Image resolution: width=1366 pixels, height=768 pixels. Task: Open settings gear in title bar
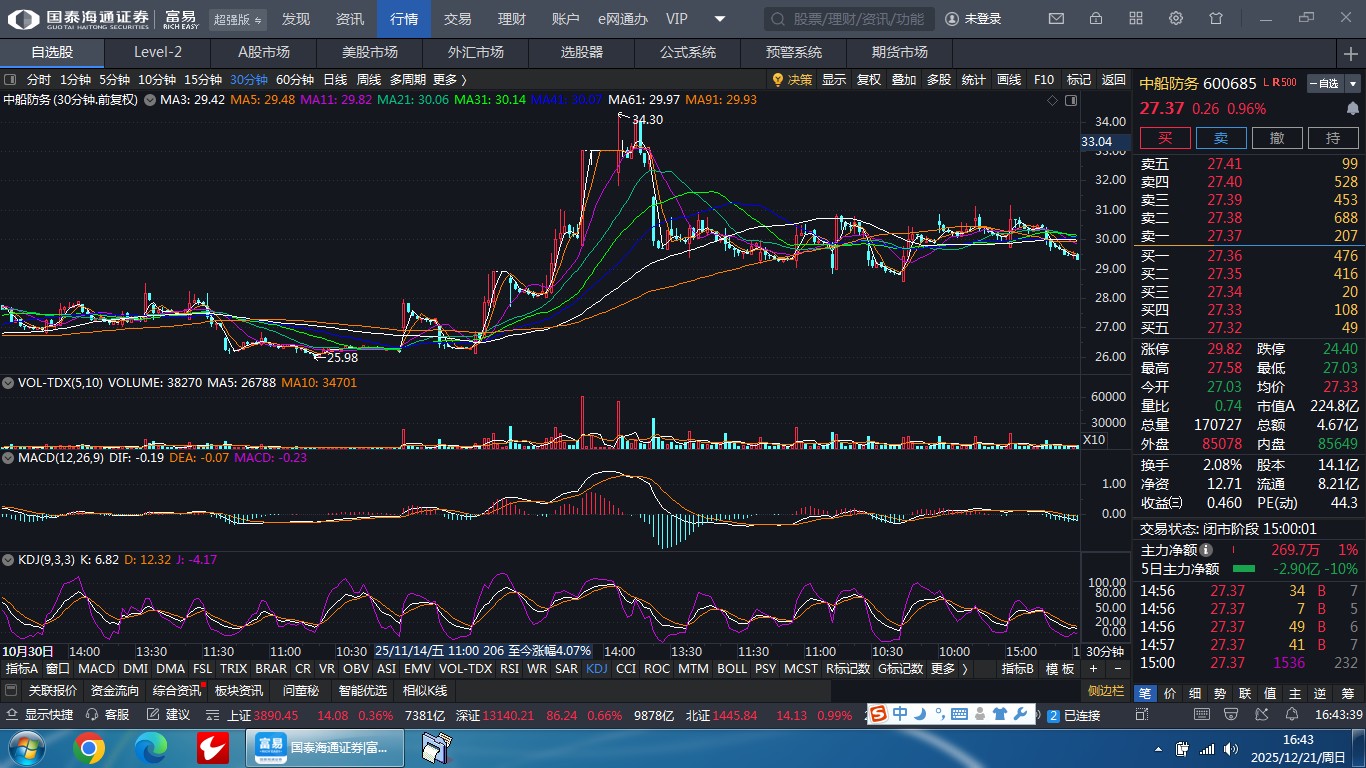coord(1176,19)
